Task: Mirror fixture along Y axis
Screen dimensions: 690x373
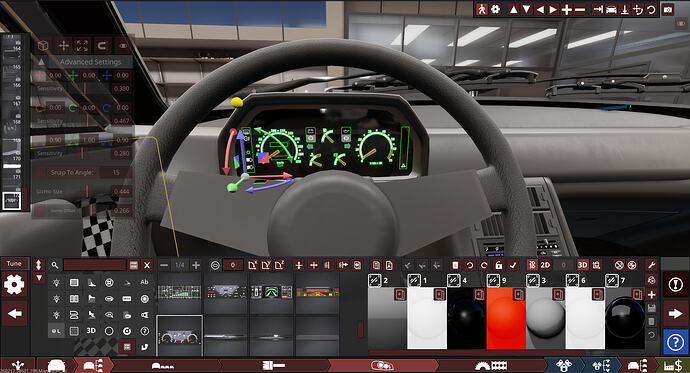Action: pos(266,265)
